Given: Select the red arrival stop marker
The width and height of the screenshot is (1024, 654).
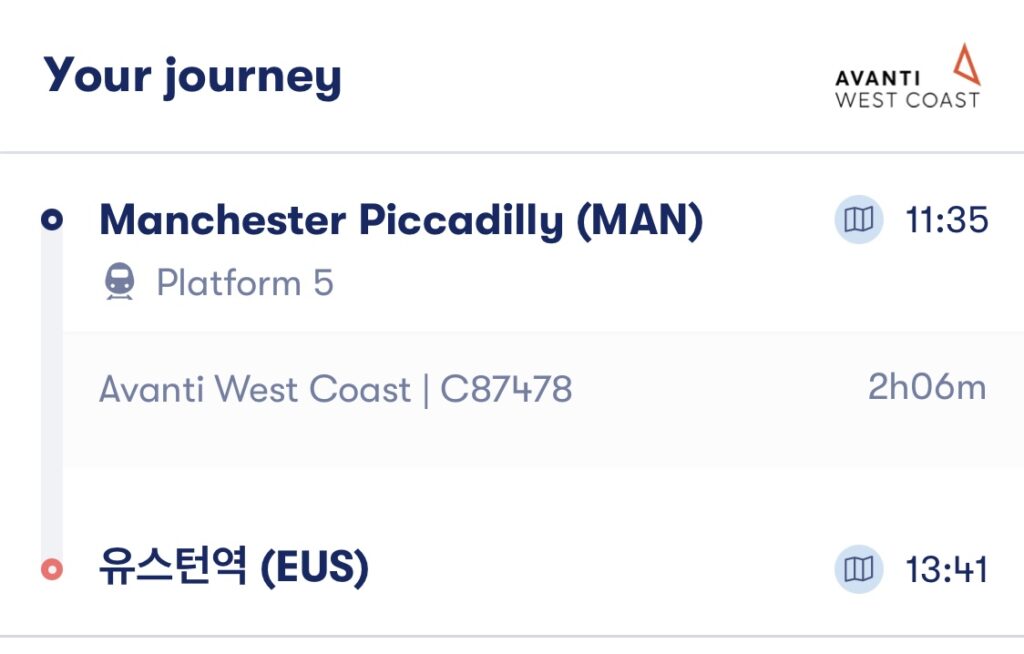Looking at the screenshot, I should coord(52,570).
